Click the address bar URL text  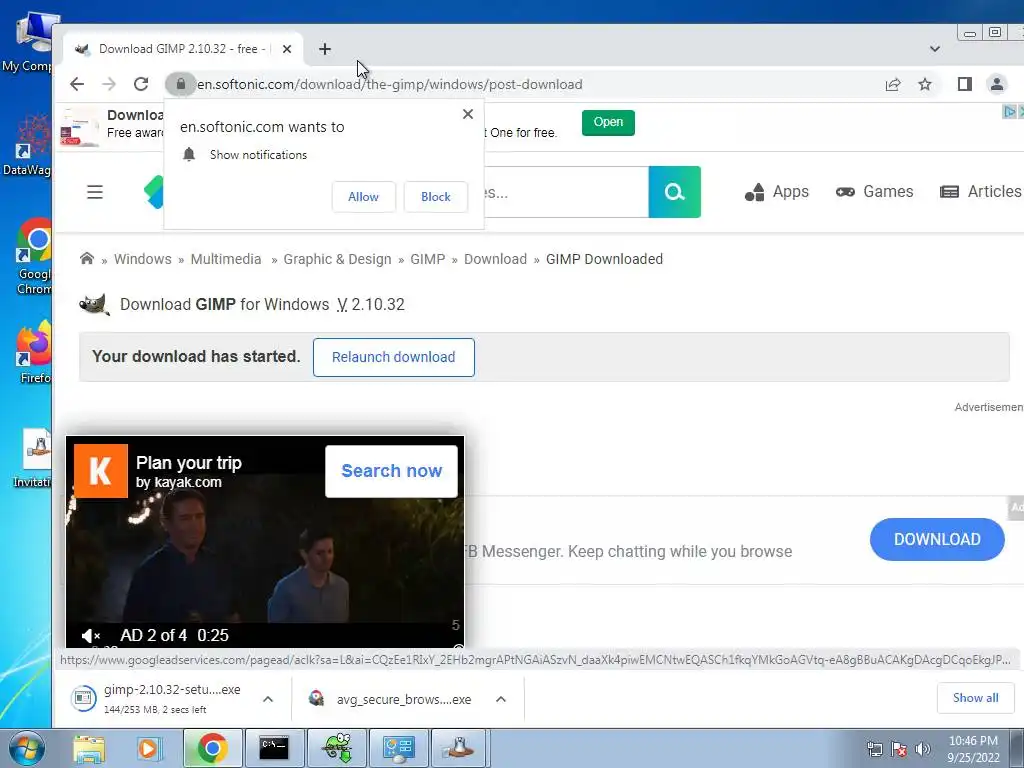coord(390,84)
